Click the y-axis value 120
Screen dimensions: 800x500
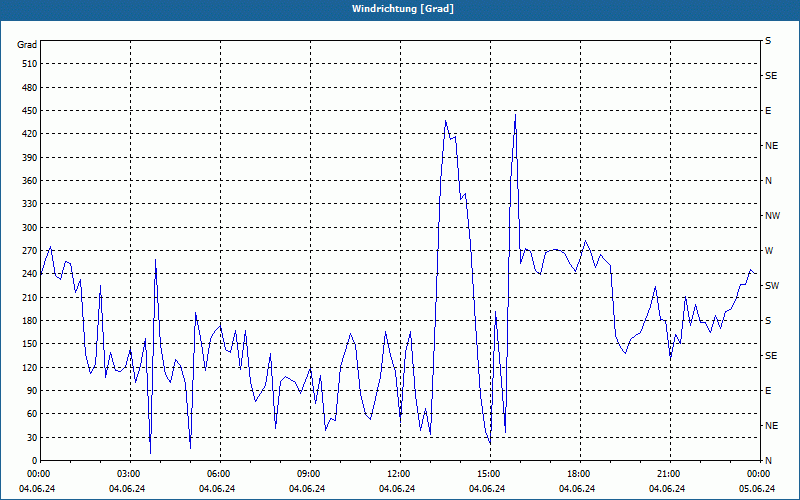click(30, 367)
